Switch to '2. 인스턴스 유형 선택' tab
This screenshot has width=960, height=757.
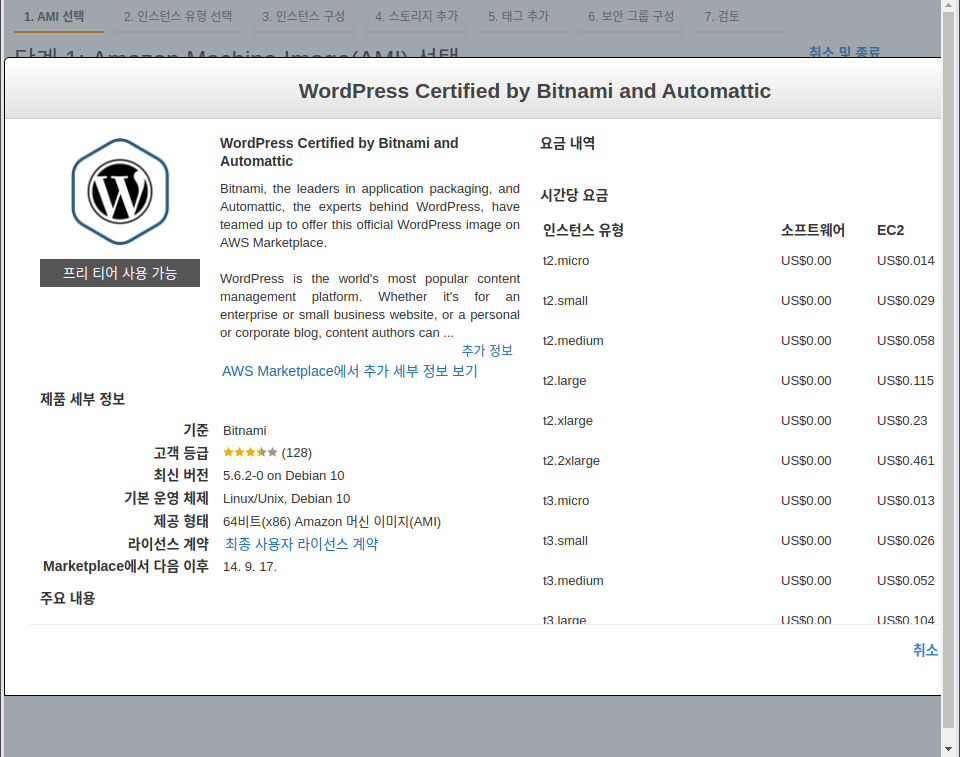click(178, 17)
